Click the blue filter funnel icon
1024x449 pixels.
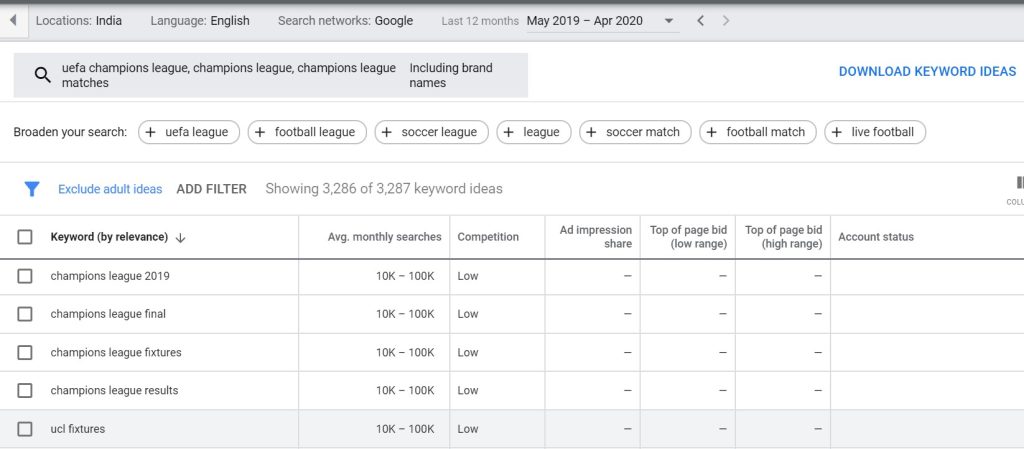pos(32,188)
